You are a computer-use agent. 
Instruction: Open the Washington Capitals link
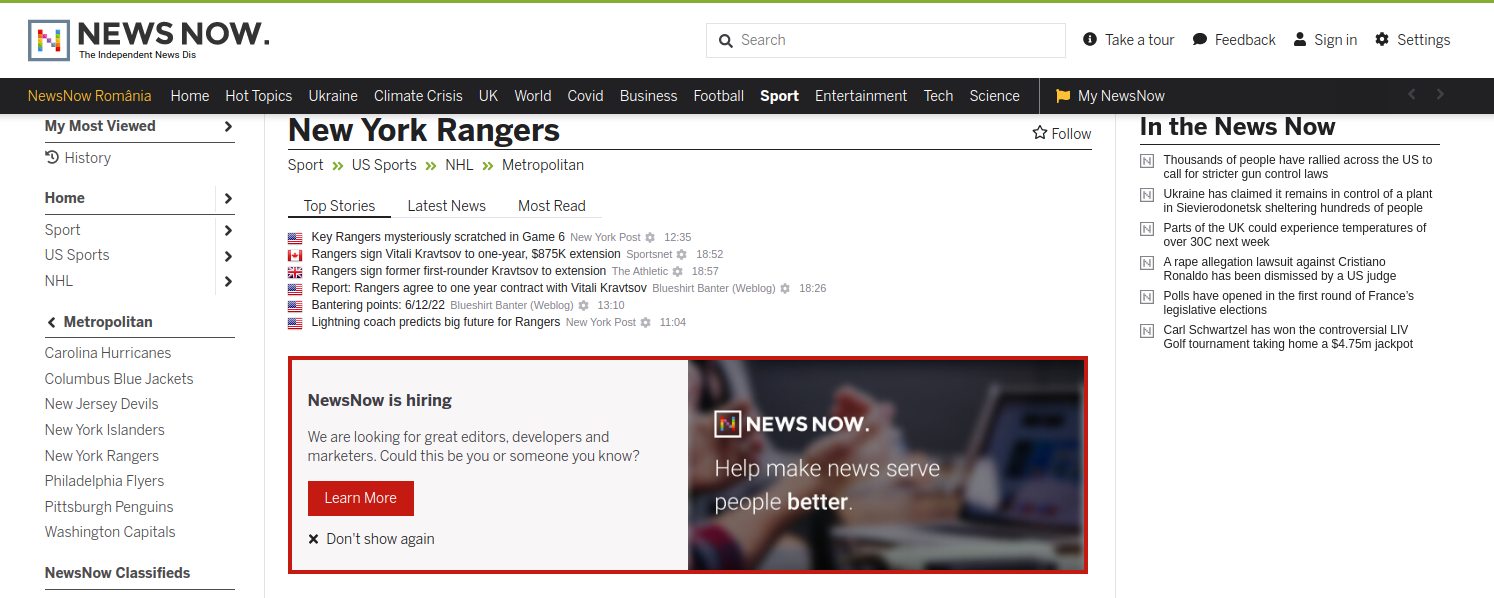pos(110,532)
